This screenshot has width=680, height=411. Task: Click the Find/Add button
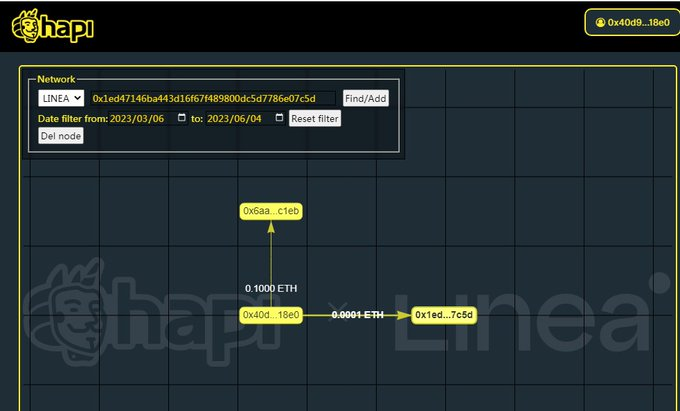coord(366,98)
